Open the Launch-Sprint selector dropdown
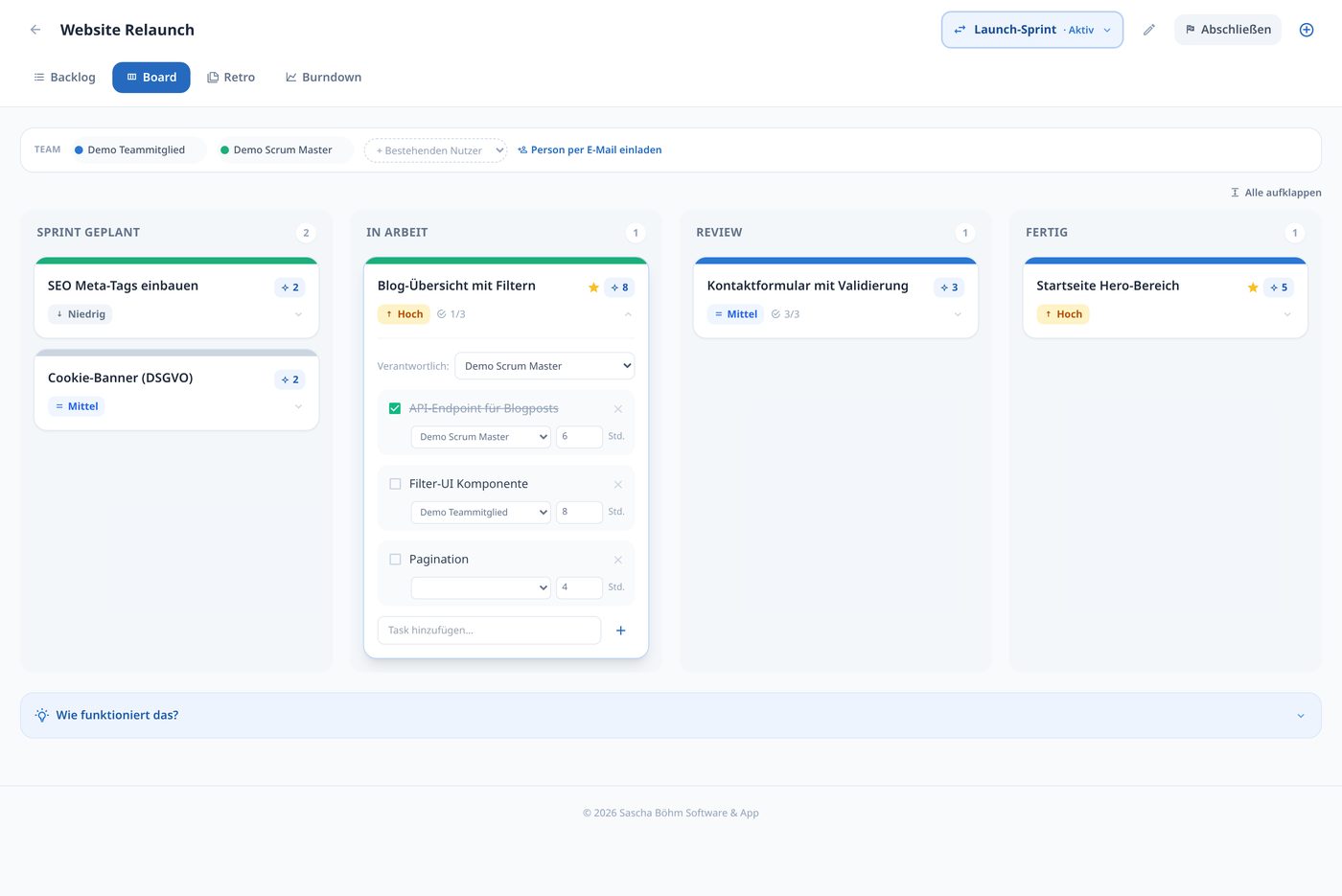 tap(1032, 30)
